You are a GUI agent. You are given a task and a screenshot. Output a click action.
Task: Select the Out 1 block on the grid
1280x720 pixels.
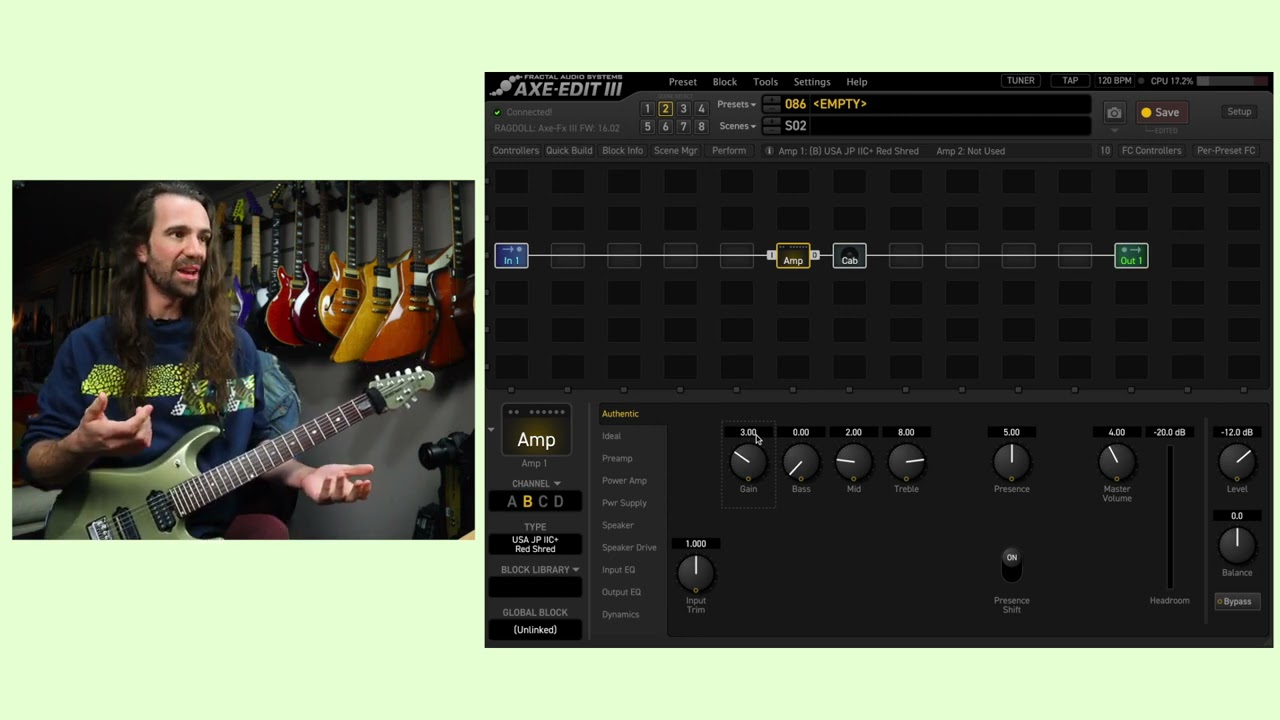click(1131, 256)
